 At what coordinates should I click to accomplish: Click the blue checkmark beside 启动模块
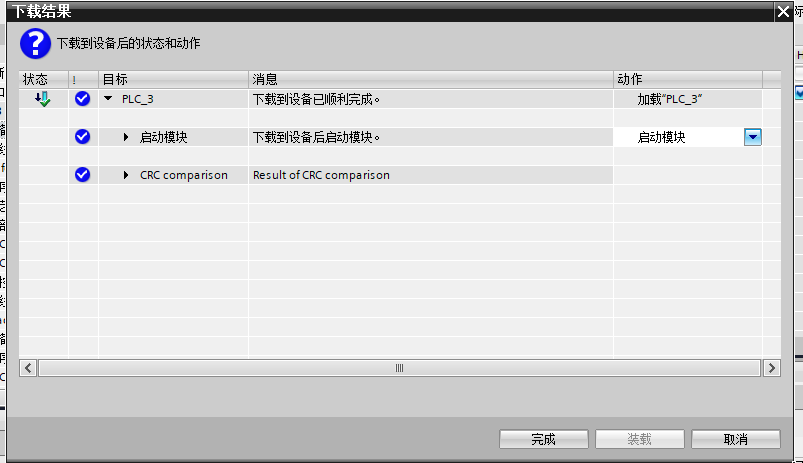point(83,137)
